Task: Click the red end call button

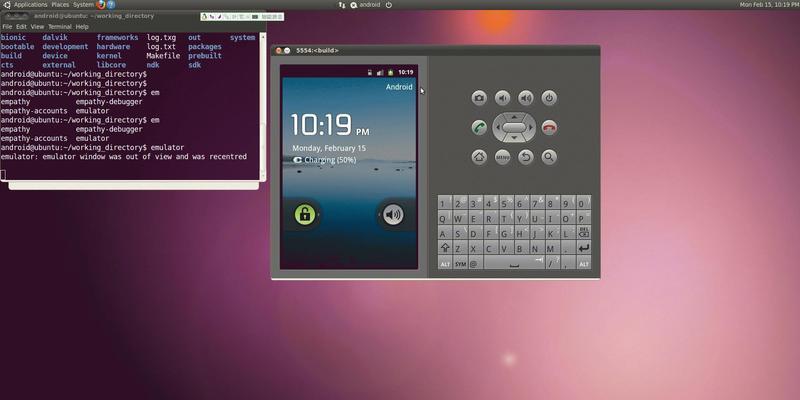Action: click(549, 128)
